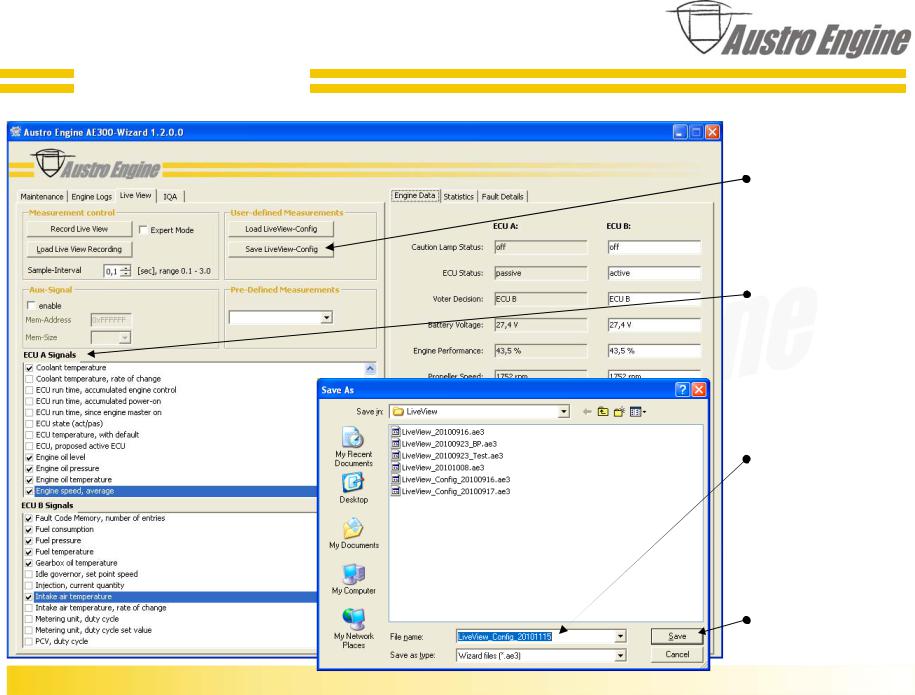Adjust the Sample-Interval spinner arrows
The width and height of the screenshot is (915, 695).
click(125, 271)
